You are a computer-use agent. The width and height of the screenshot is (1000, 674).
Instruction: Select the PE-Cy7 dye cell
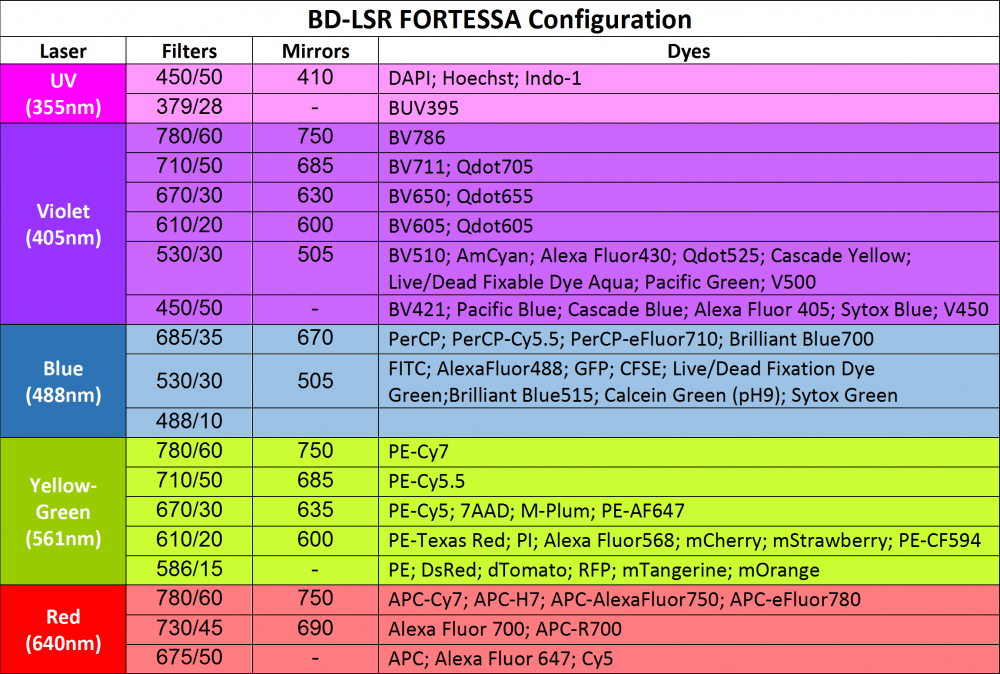(689, 452)
